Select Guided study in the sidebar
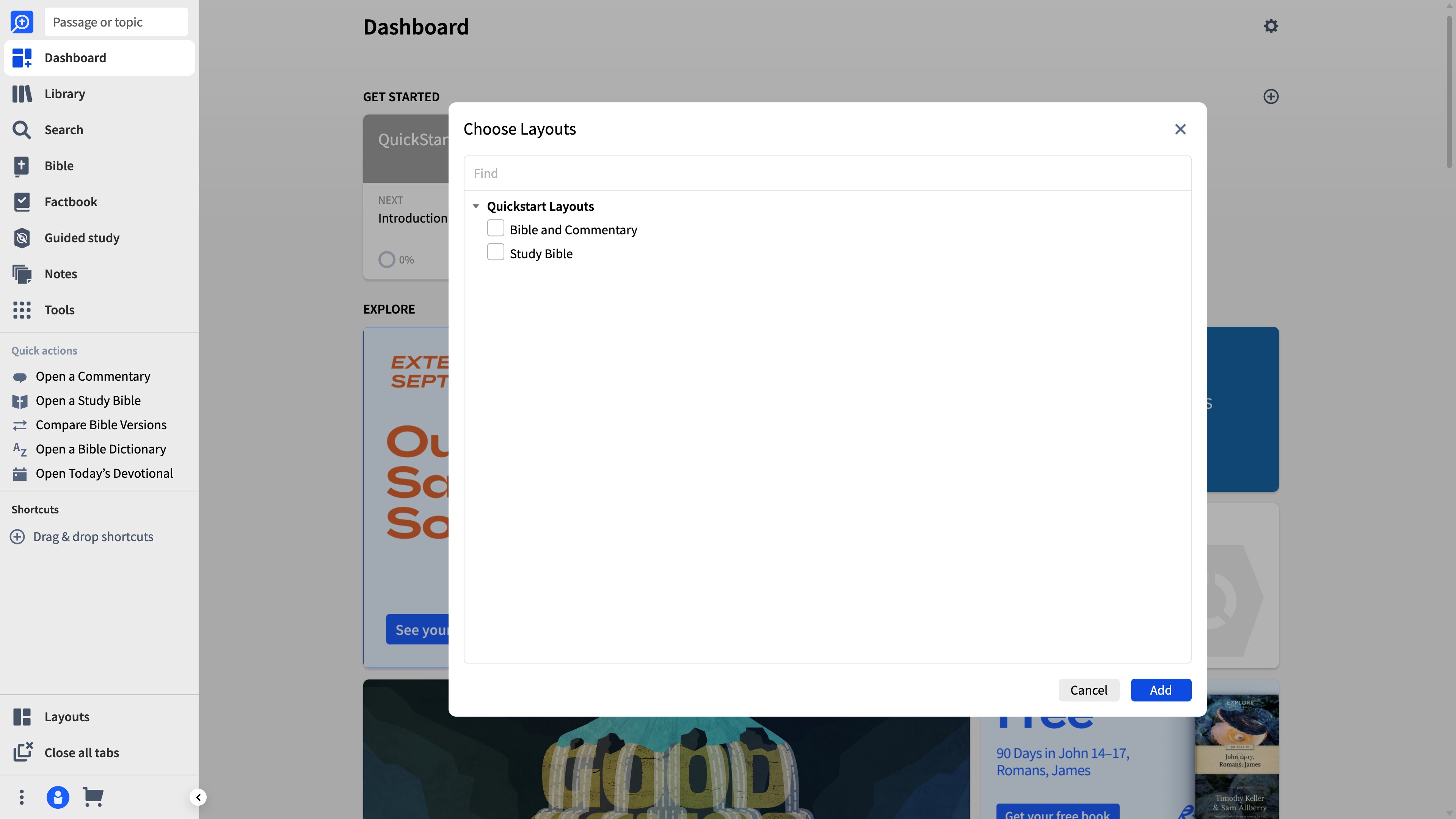 click(x=83, y=238)
